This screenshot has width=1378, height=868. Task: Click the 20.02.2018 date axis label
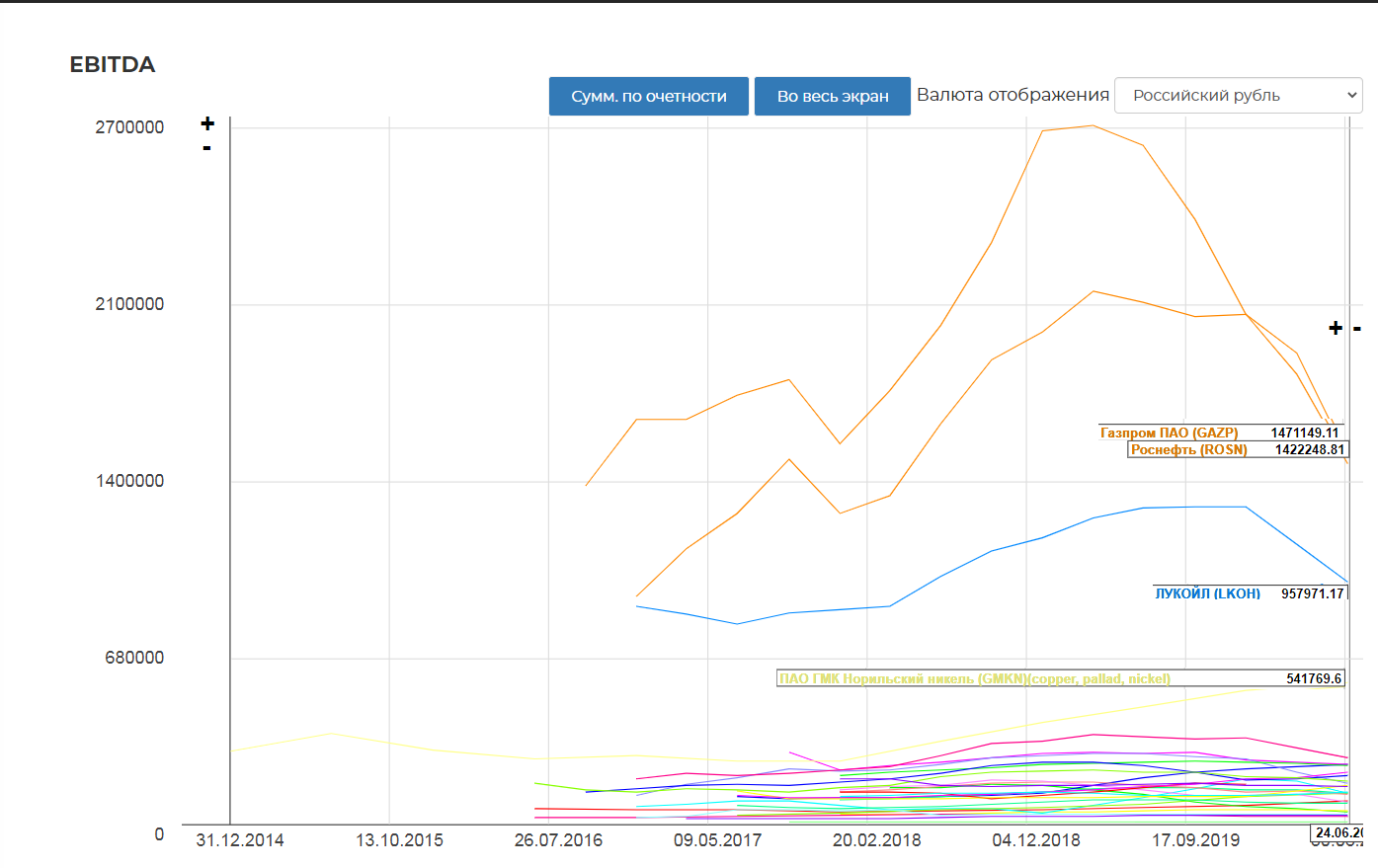point(877,840)
